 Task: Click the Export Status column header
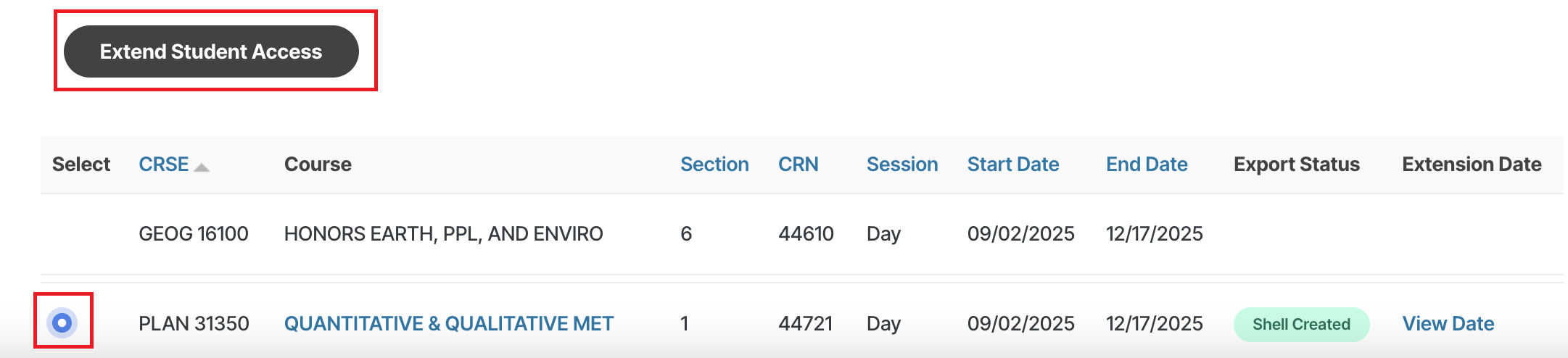click(x=1297, y=165)
